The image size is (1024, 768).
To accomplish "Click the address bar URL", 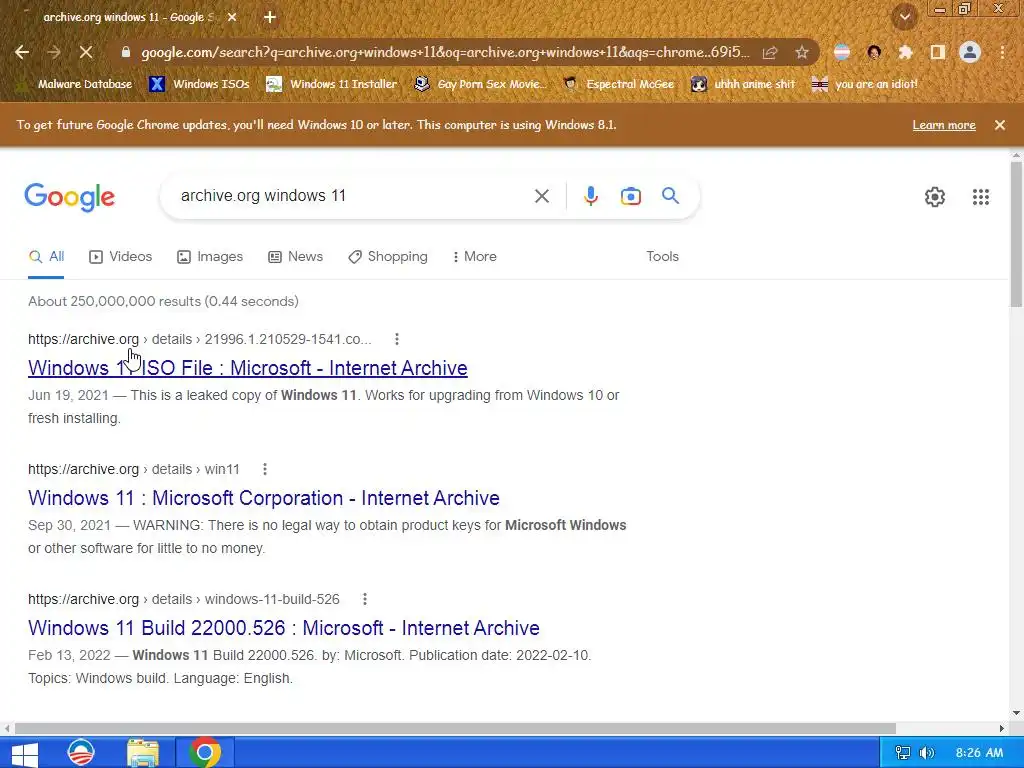I will (x=445, y=52).
